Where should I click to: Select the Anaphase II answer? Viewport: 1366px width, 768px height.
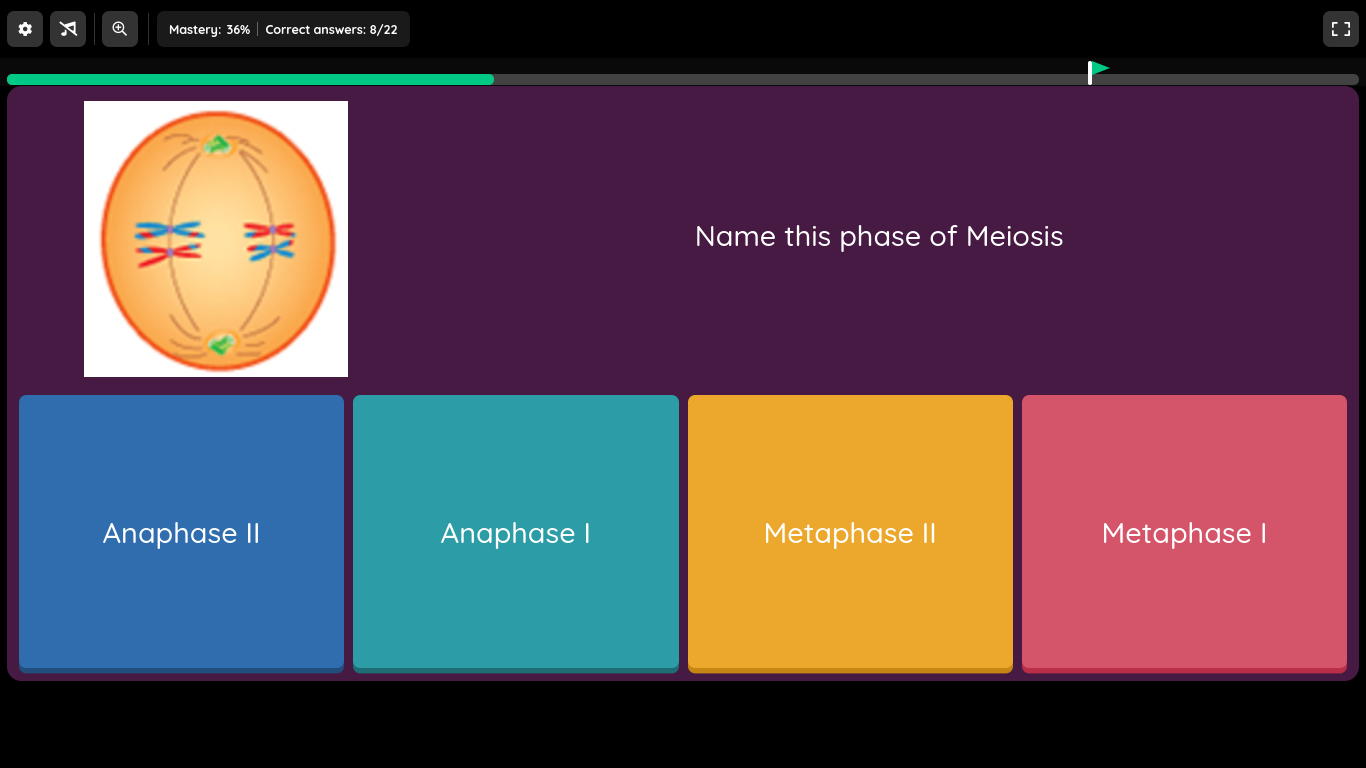[x=181, y=533]
